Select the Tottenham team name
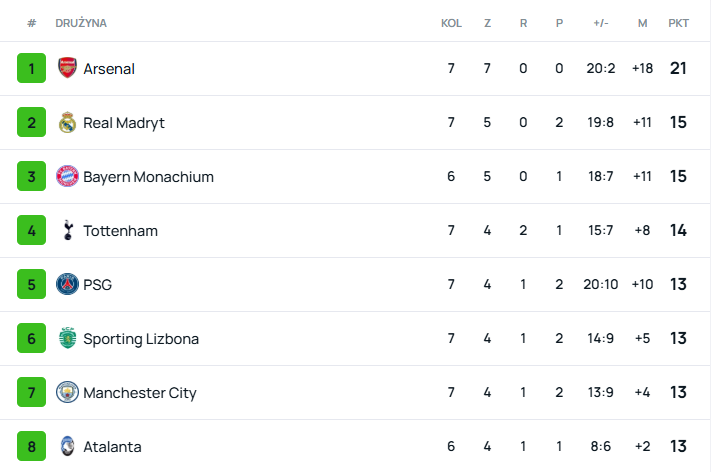Viewport: 711px width, 472px height. (120, 231)
